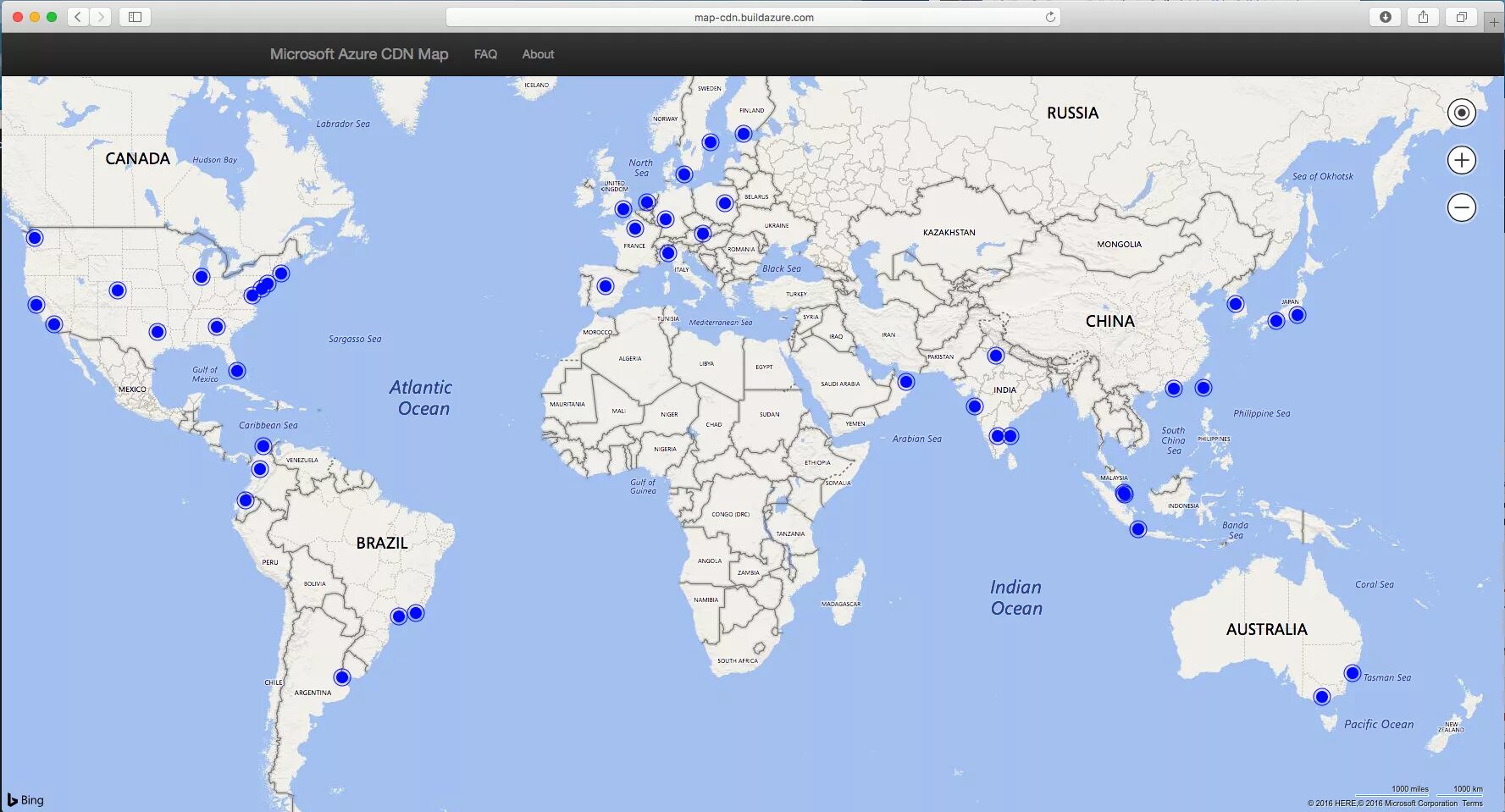The image size is (1505, 812).
Task: Center the map with the locate button
Action: tap(1462, 113)
